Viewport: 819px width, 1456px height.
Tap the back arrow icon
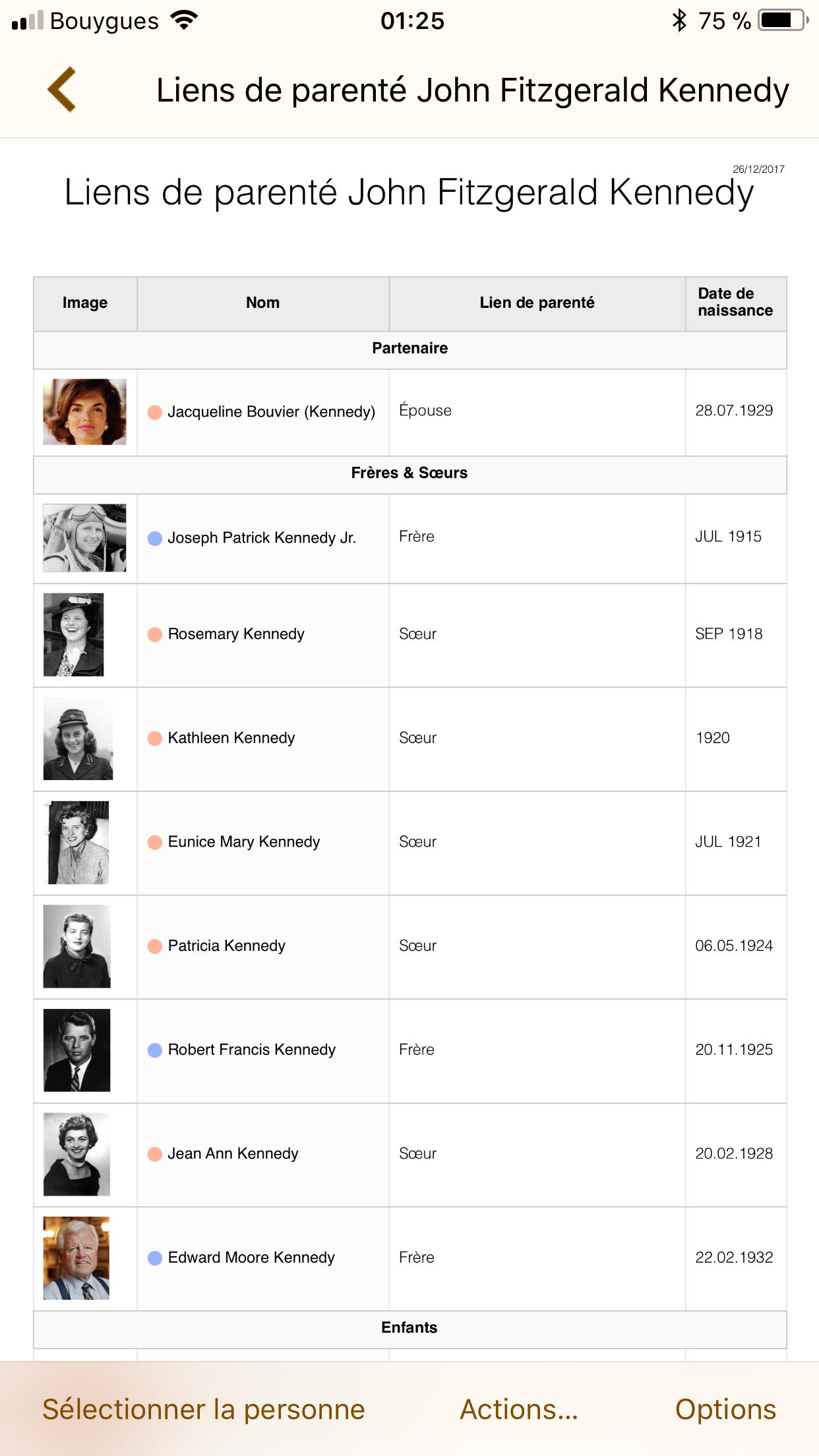(x=62, y=90)
